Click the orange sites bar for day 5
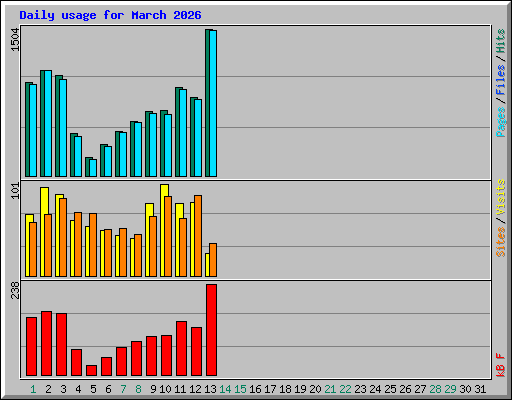This screenshot has height=400, width=512. (x=93, y=245)
